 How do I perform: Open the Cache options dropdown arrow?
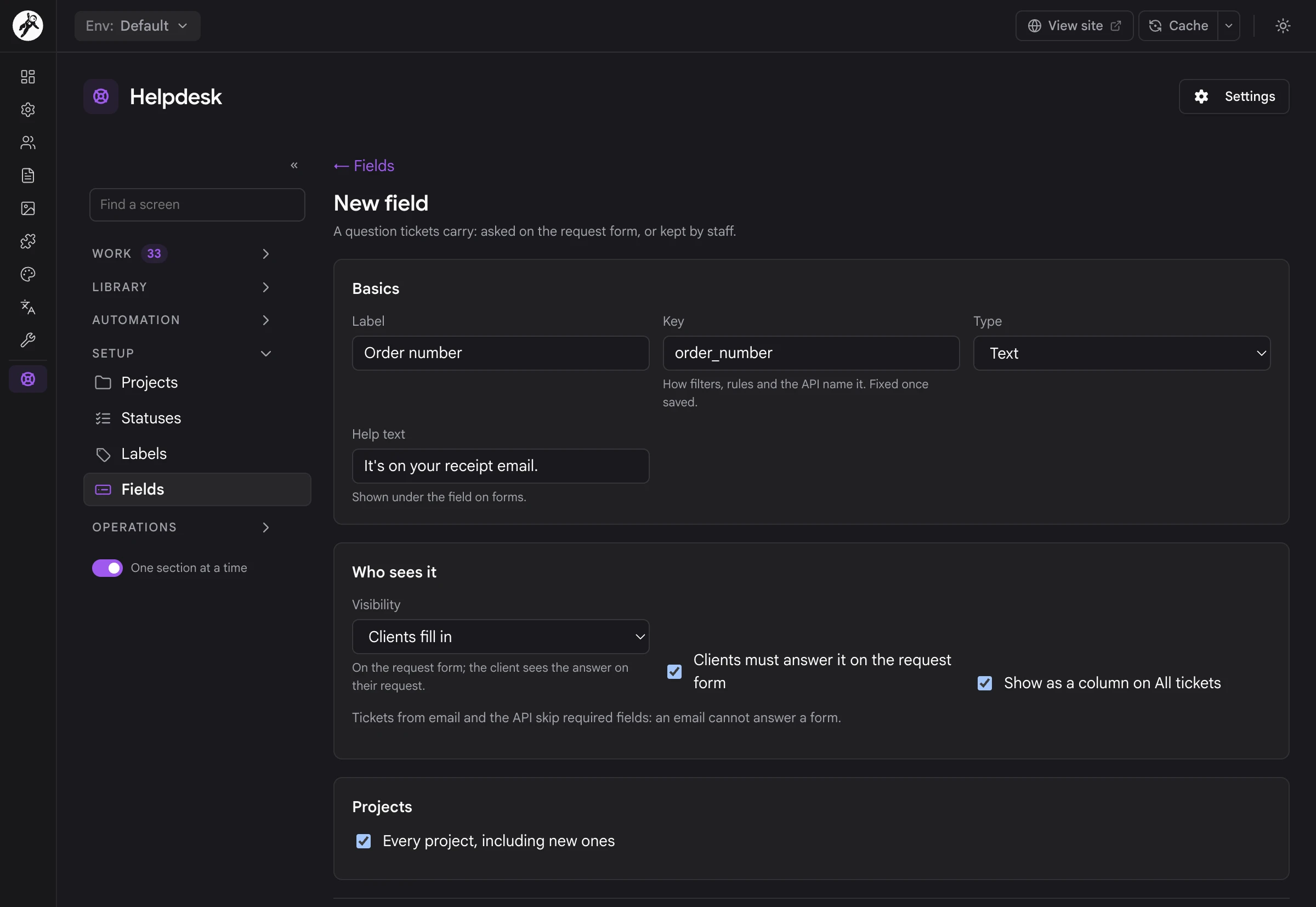tap(1228, 26)
